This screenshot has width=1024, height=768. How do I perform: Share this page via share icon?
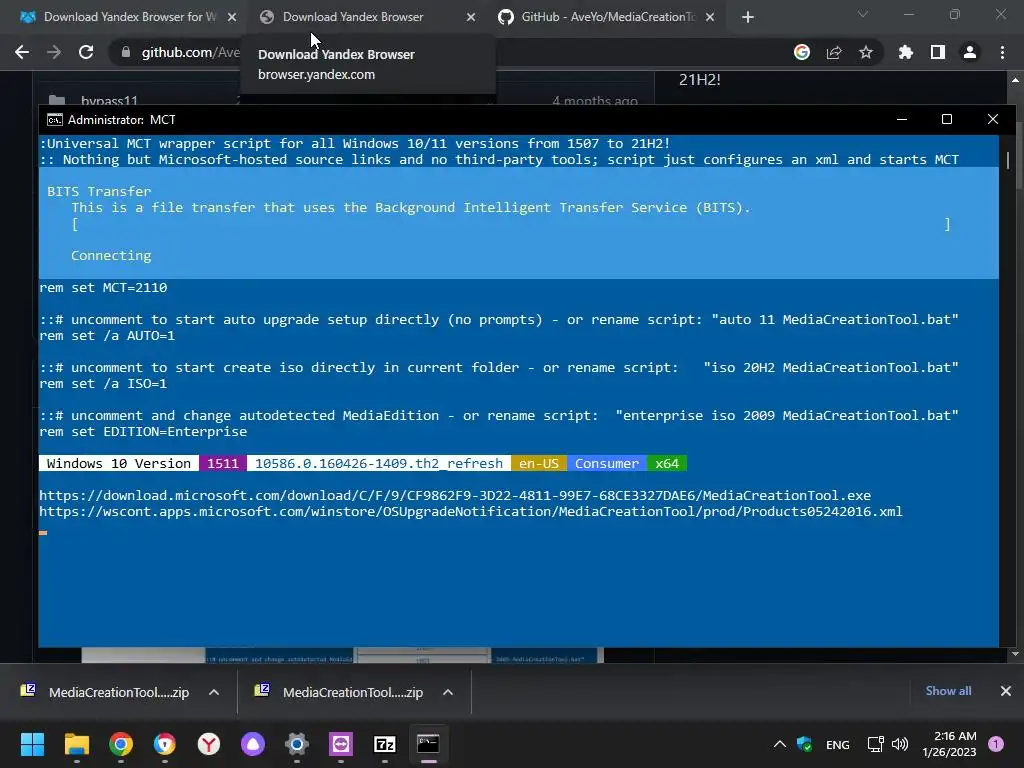pyautogui.click(x=834, y=52)
